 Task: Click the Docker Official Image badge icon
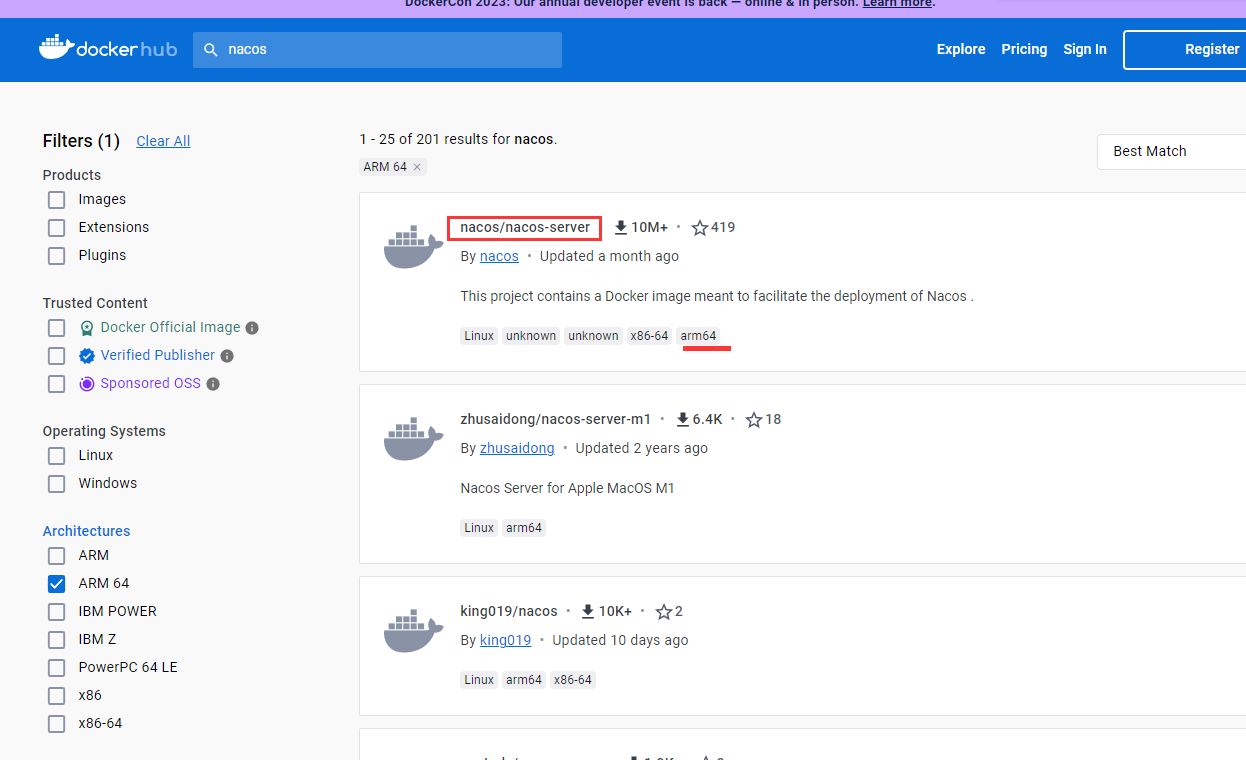point(87,328)
